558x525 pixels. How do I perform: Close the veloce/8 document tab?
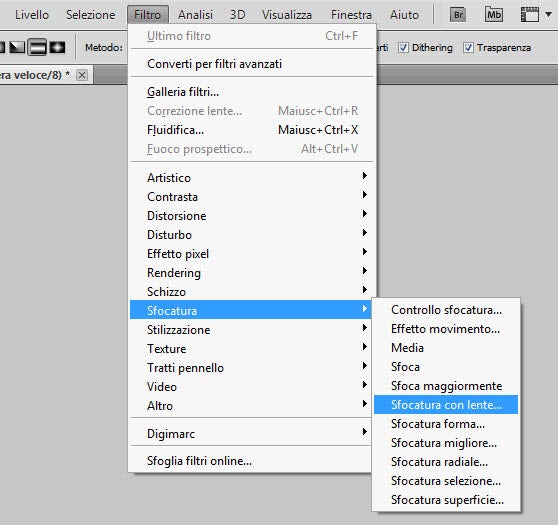click(82, 75)
